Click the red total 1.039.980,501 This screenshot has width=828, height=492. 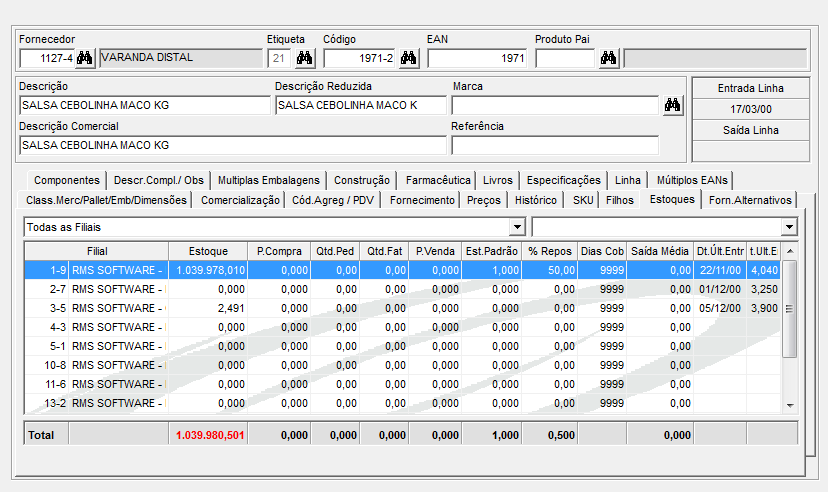tap(210, 436)
